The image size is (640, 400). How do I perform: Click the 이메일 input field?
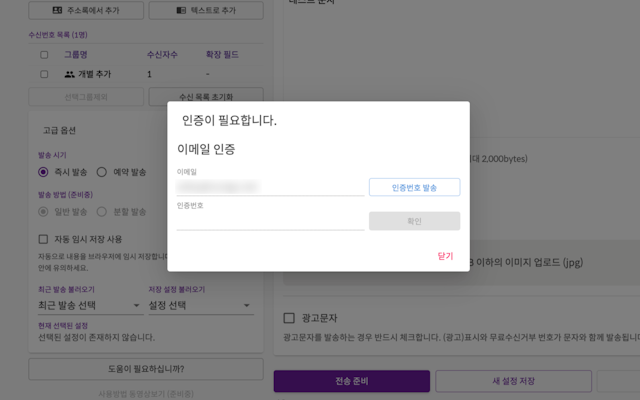point(270,186)
